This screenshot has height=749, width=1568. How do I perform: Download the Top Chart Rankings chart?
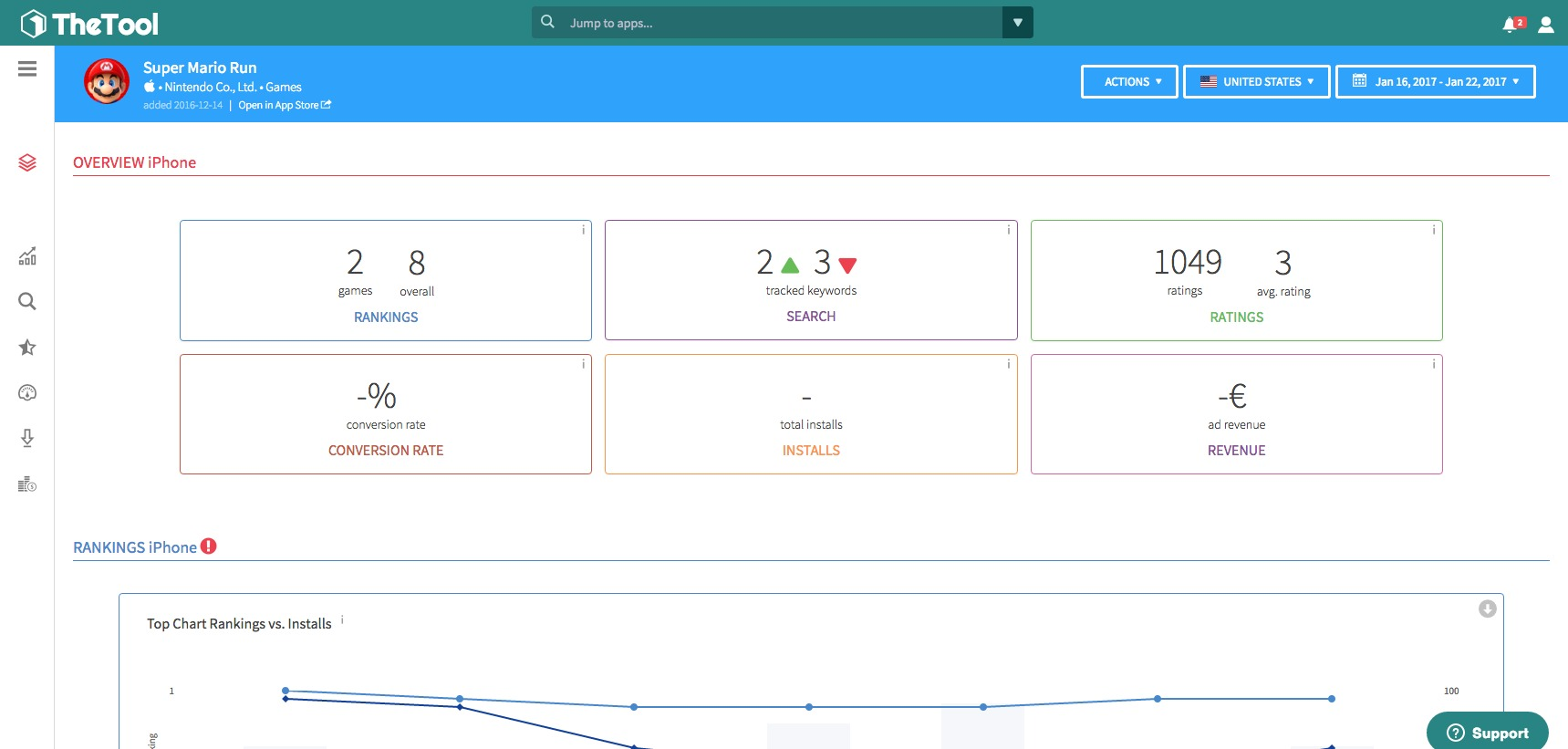pyautogui.click(x=1487, y=609)
